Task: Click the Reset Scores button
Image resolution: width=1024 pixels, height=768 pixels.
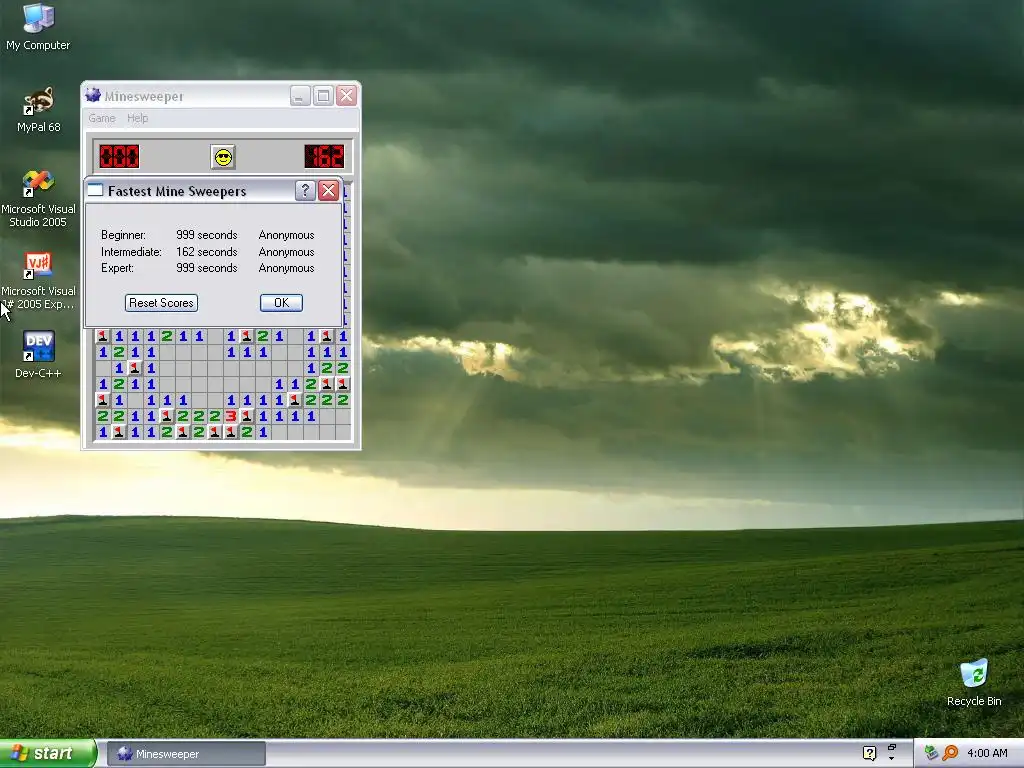Action: (x=161, y=303)
